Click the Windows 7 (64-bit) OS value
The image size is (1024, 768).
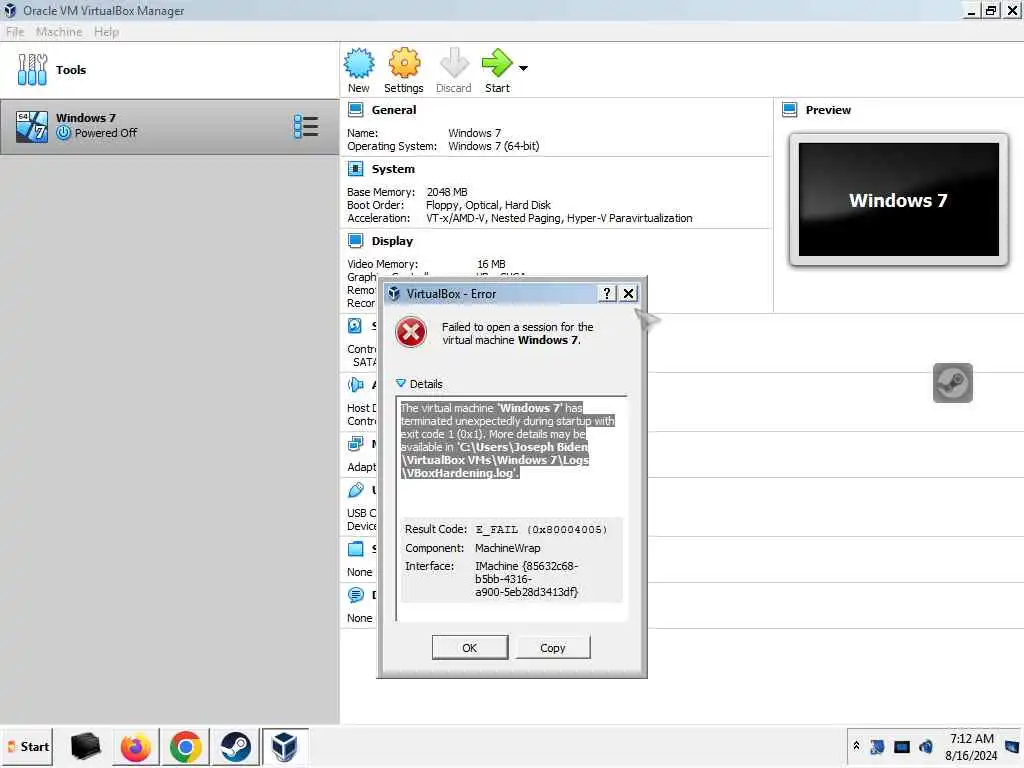[x=494, y=146]
